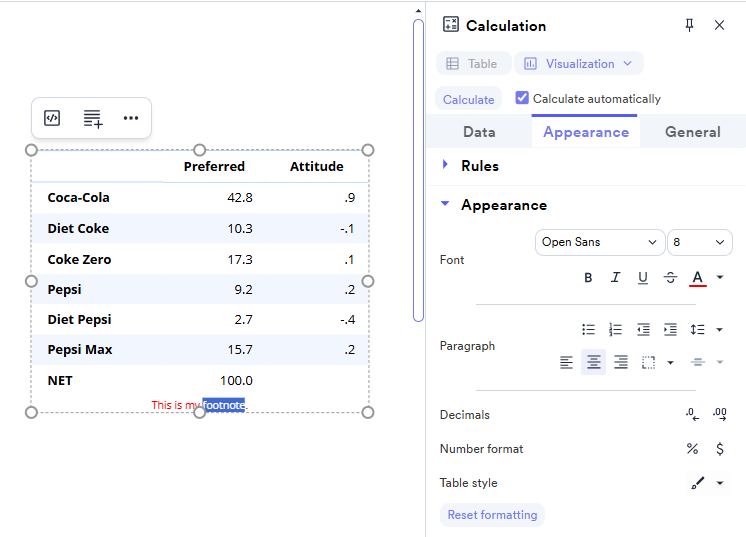Toggle center paragraph alignment
Screen dimensions: 746x537
594,362
